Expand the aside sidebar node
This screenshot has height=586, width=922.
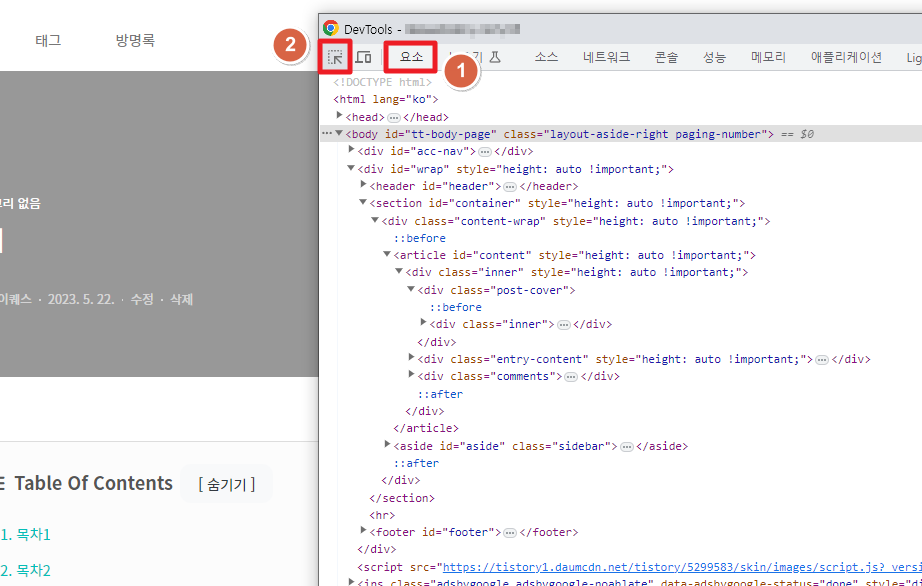click(x=387, y=444)
